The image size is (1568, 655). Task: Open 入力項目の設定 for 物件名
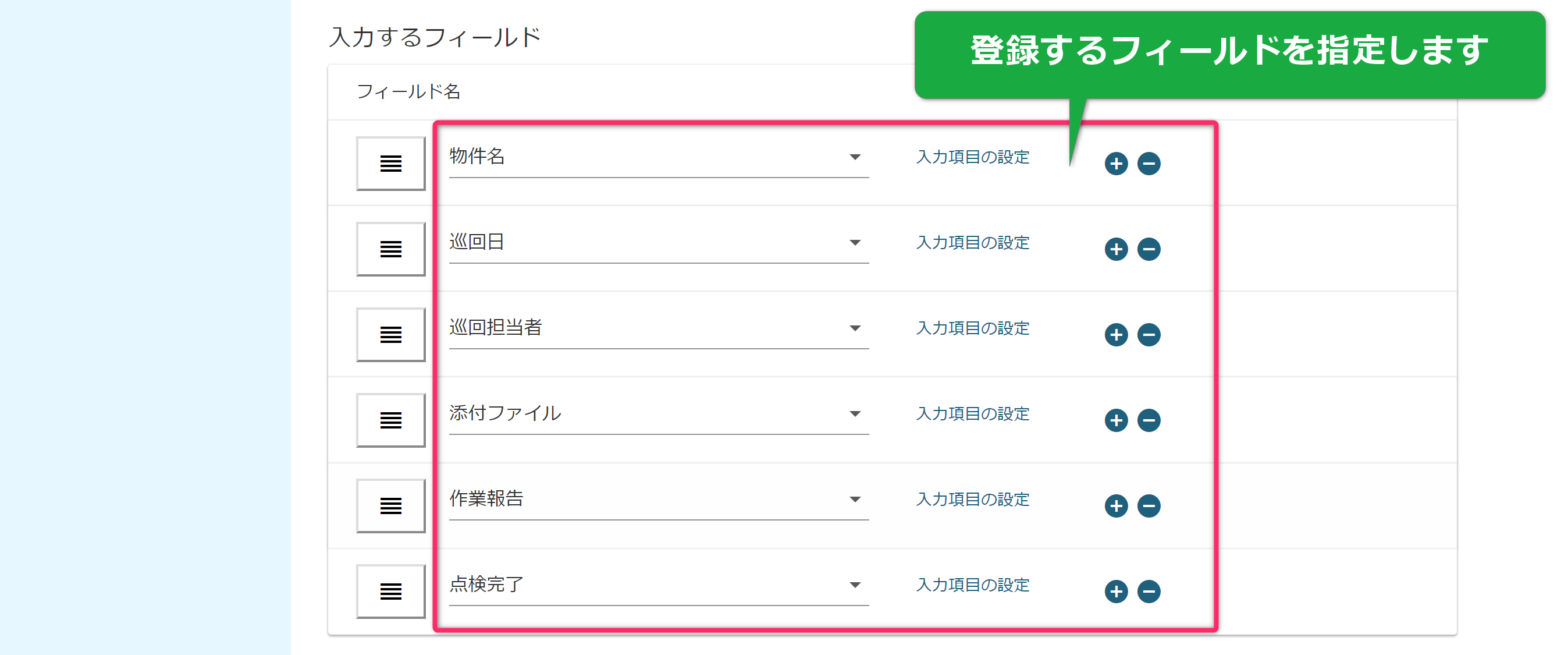pyautogui.click(x=973, y=157)
